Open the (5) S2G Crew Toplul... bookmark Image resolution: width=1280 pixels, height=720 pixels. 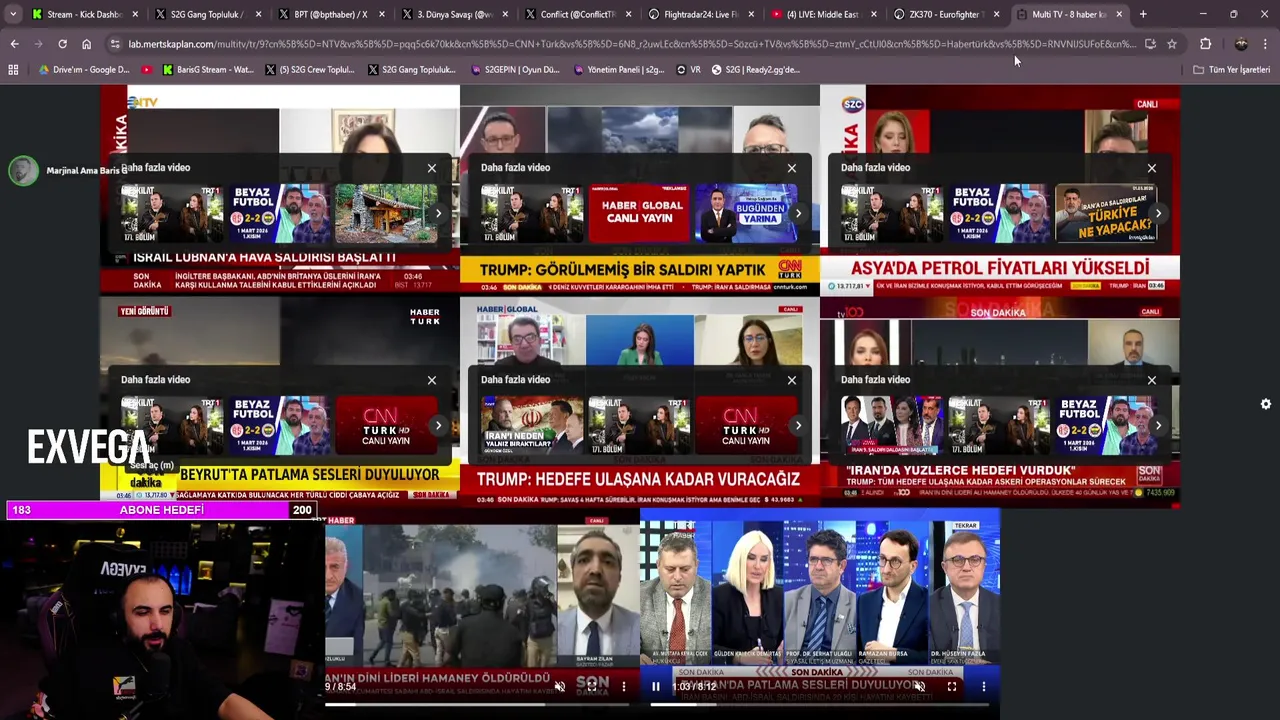click(310, 70)
